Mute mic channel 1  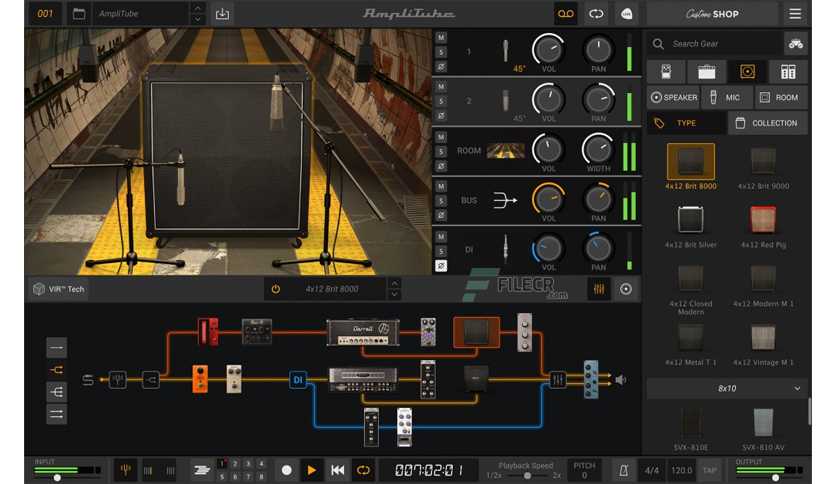click(441, 38)
